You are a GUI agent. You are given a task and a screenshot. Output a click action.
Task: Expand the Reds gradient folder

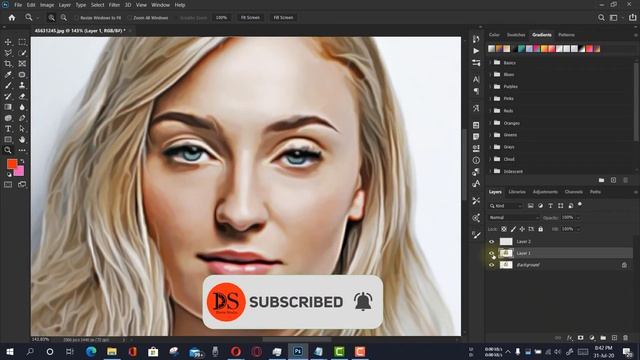pyautogui.click(x=490, y=111)
